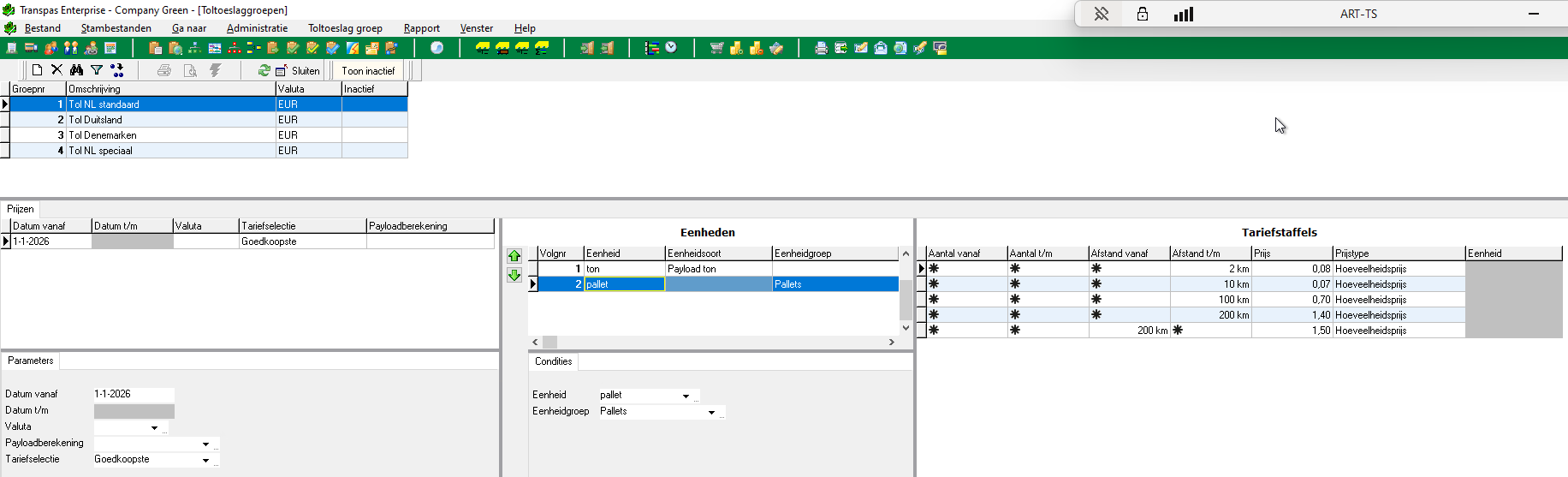Open the Venster menu
Viewport: 1568px width, 477px height.
click(477, 28)
